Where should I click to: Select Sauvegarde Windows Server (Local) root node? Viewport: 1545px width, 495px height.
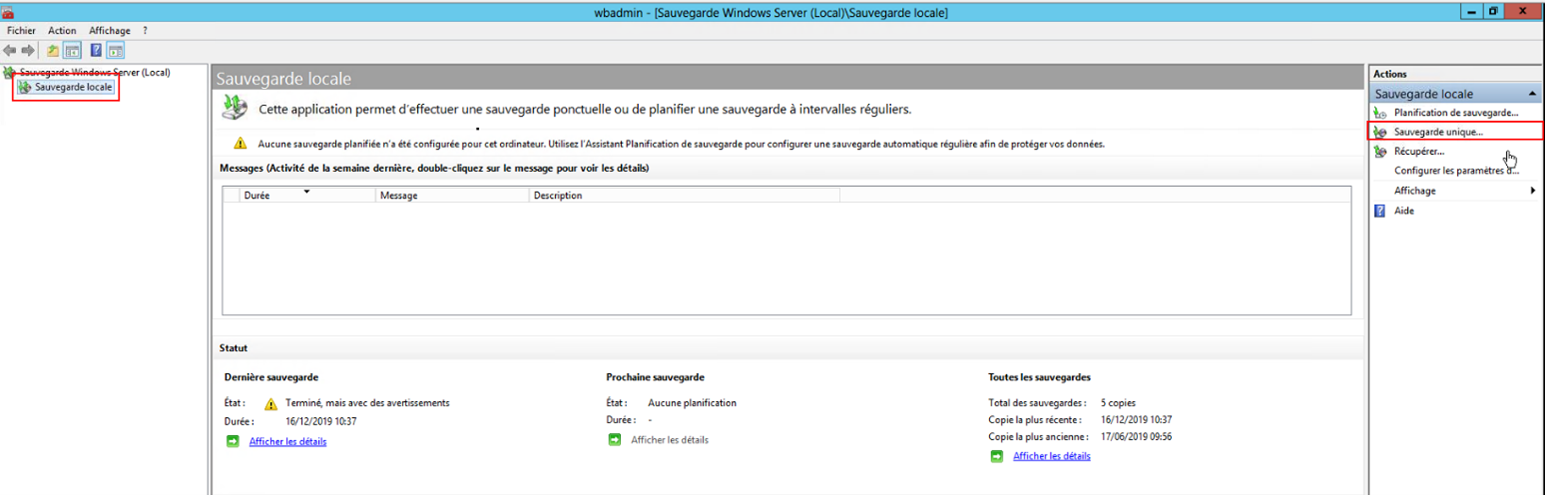click(x=95, y=72)
